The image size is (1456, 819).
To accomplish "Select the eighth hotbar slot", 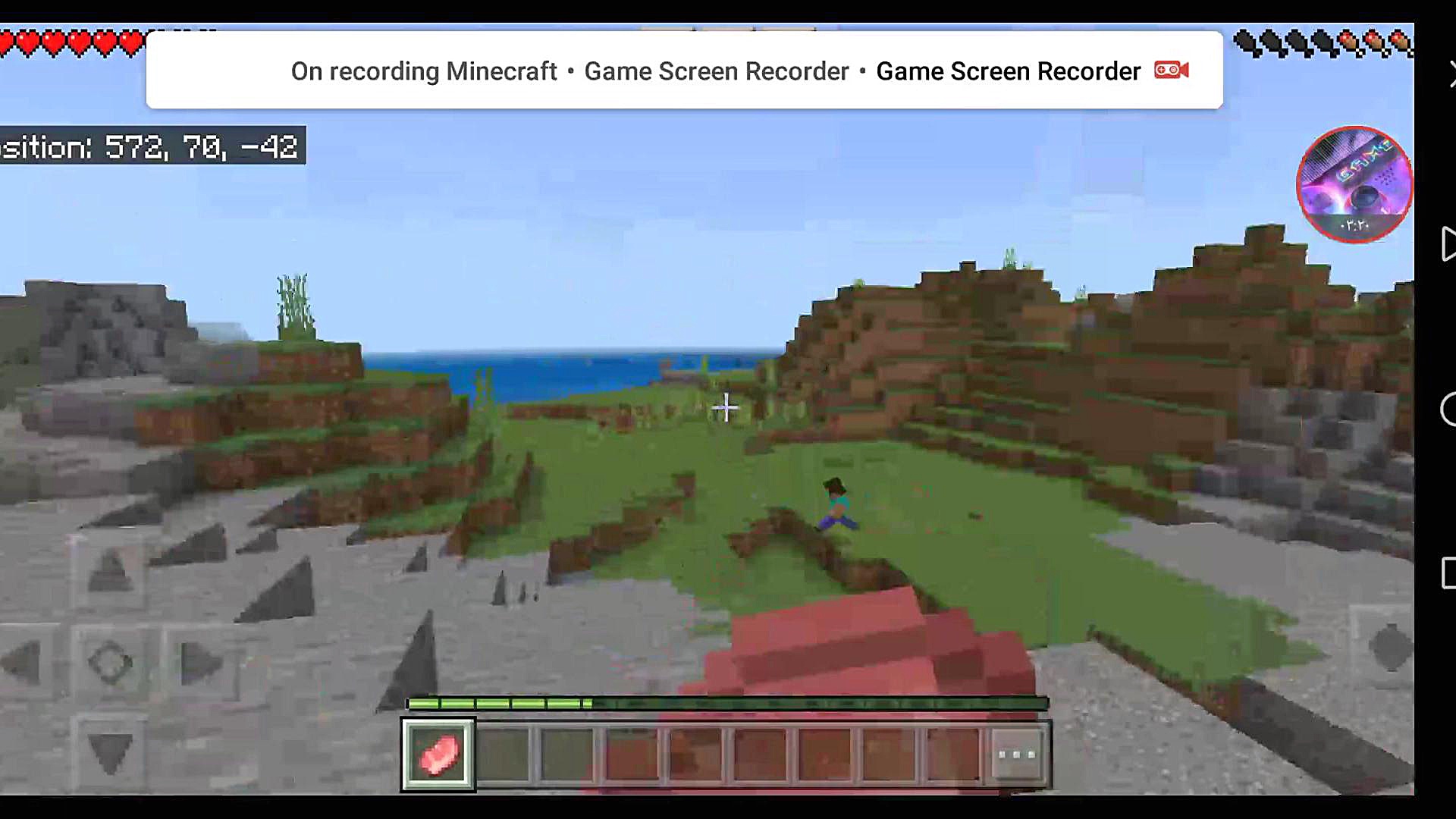I will point(889,755).
